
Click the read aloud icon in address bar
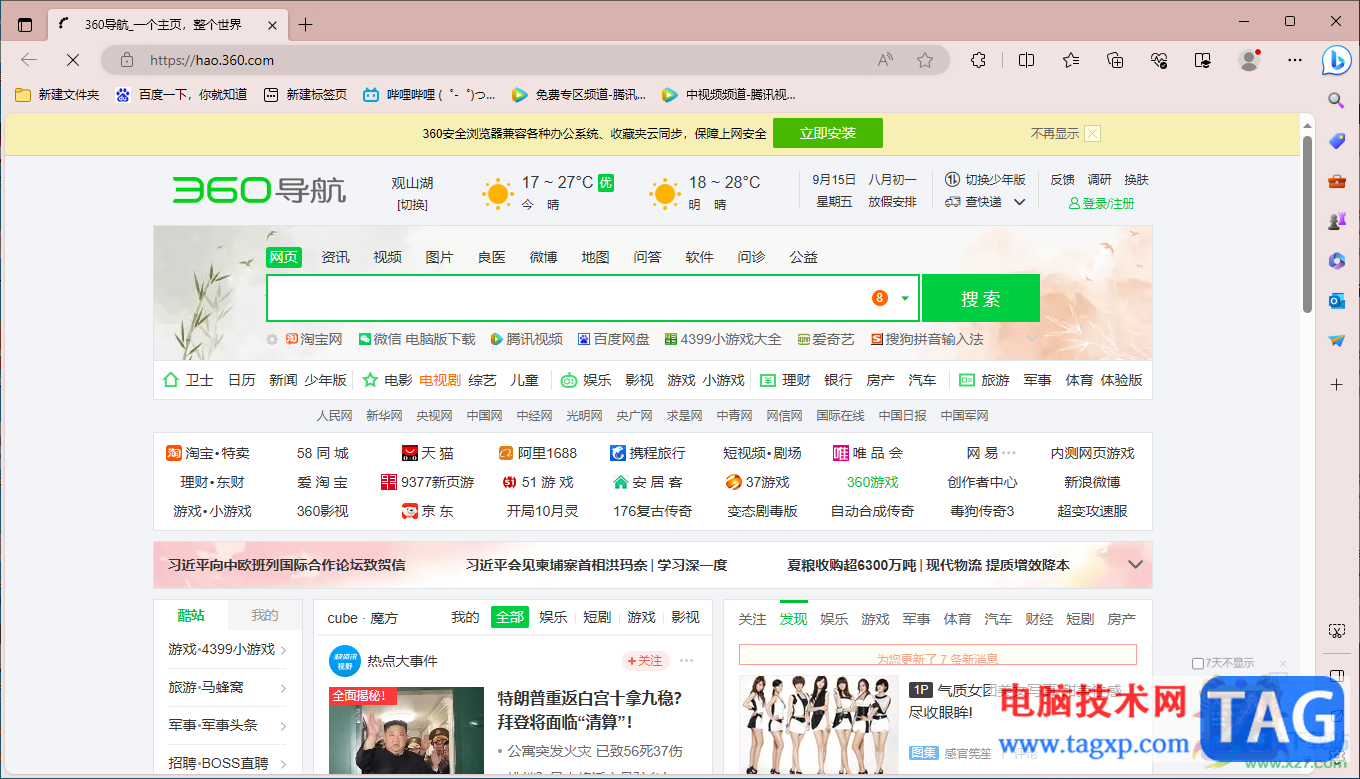click(885, 60)
